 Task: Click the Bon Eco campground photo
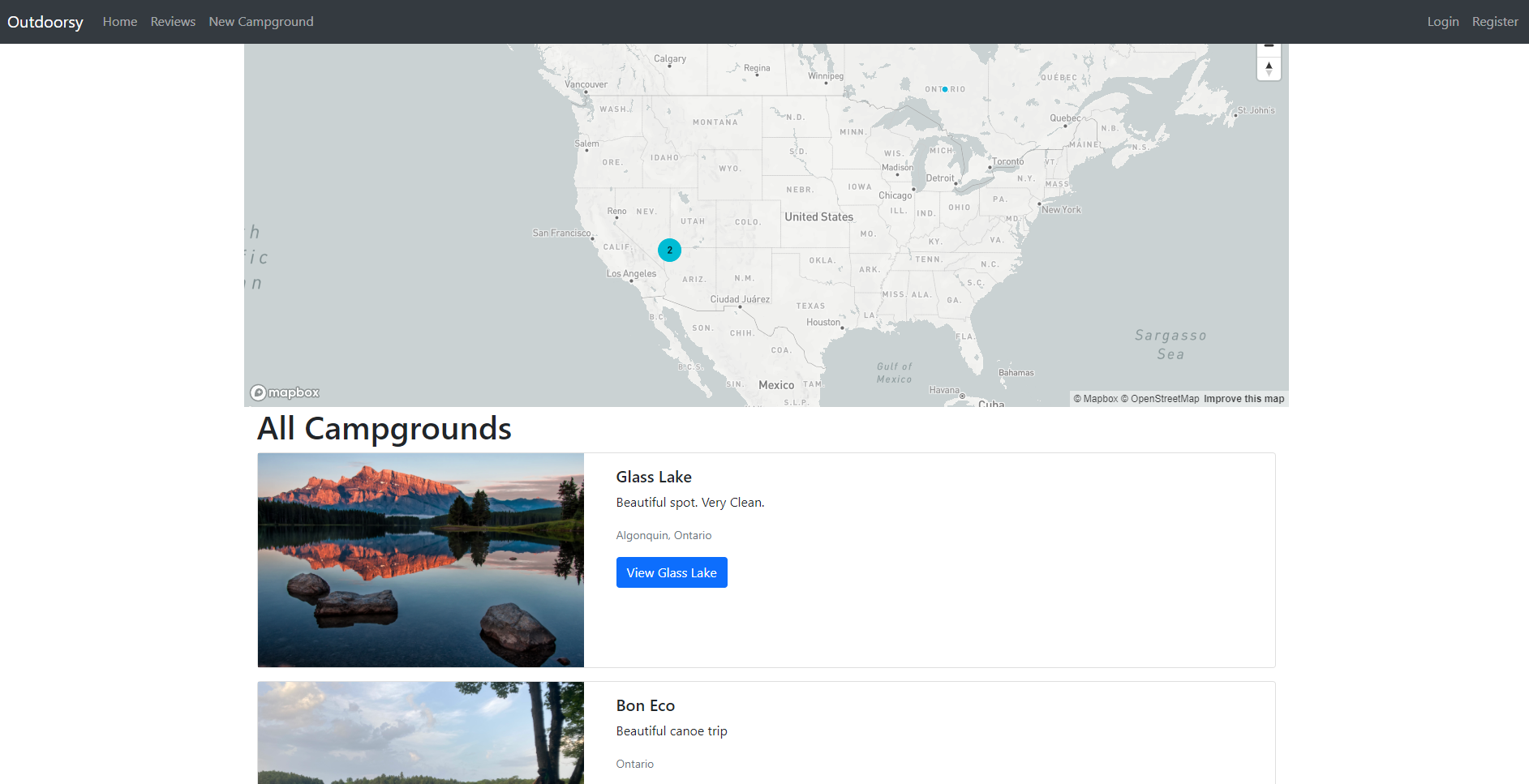421,733
